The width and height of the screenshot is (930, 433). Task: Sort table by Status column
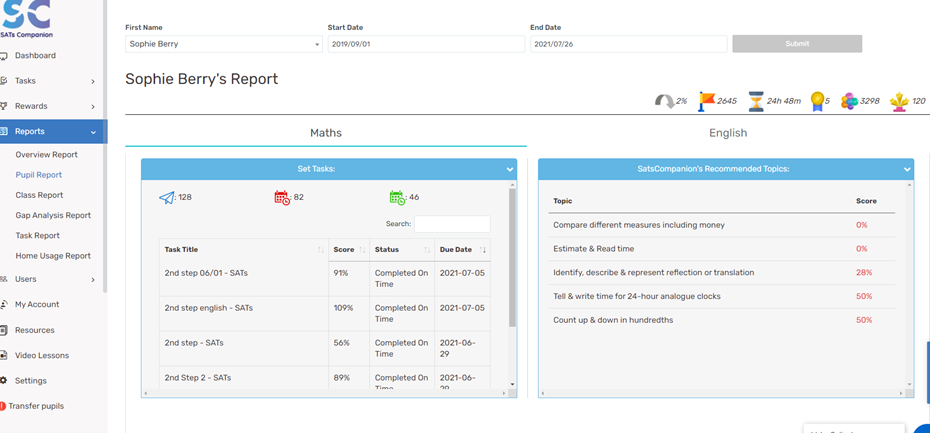pyautogui.click(x=402, y=250)
